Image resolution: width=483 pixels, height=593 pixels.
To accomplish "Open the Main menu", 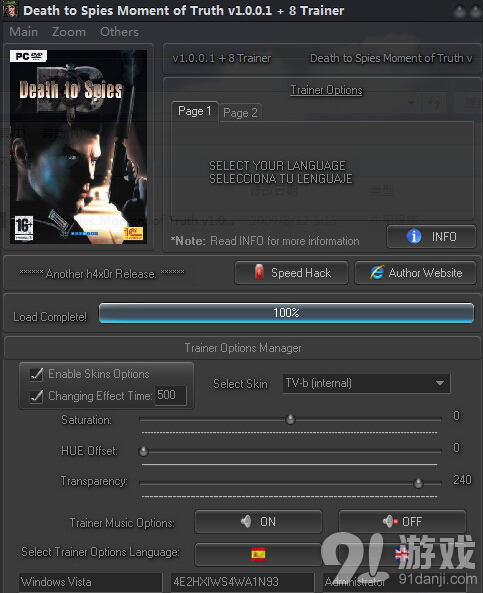I will click(x=23, y=32).
